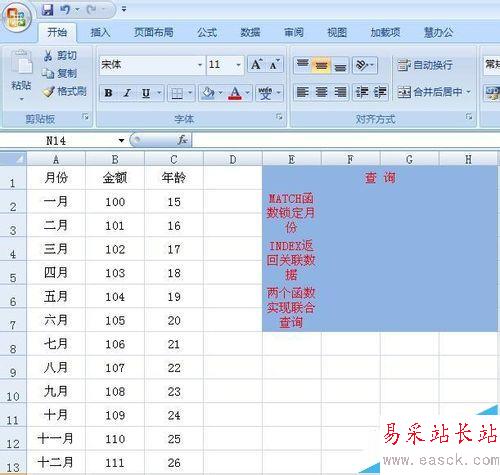The width and height of the screenshot is (500, 475).
Task: Select cell containing 六月
Action: (56, 320)
